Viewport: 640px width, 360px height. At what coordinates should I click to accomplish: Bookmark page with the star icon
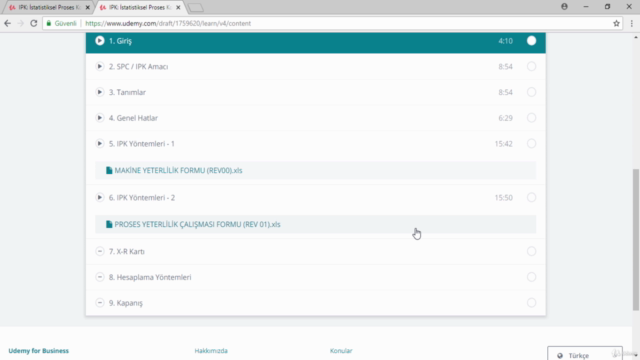[616, 23]
